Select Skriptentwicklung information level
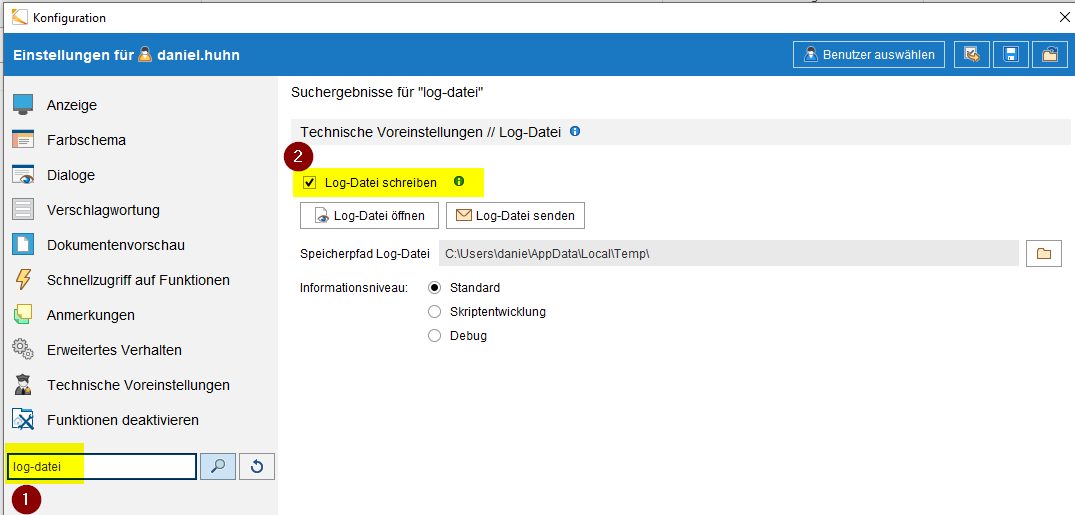 434,311
